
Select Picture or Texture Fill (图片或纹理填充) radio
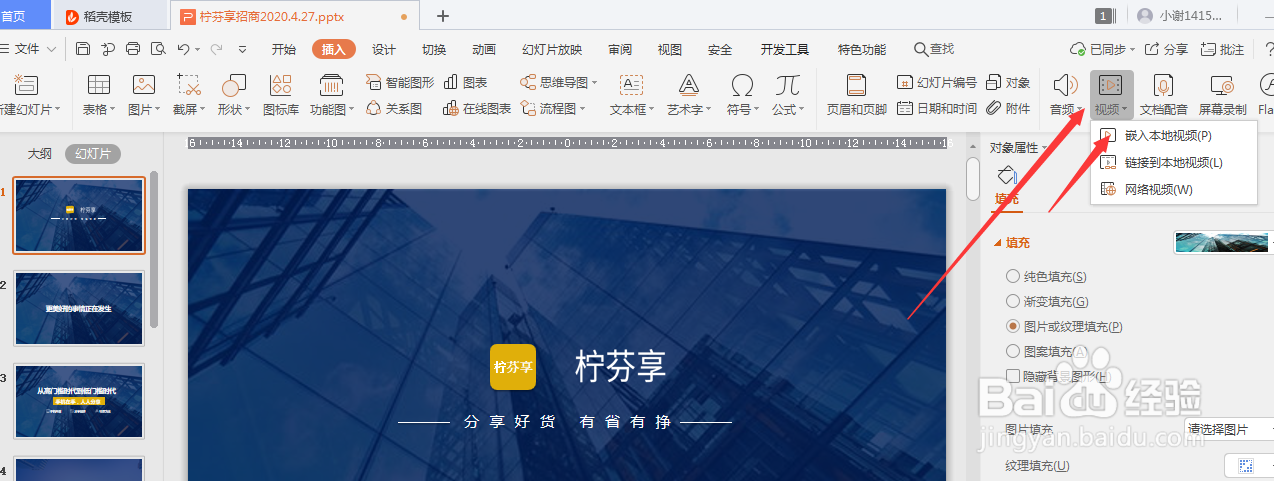click(1014, 326)
